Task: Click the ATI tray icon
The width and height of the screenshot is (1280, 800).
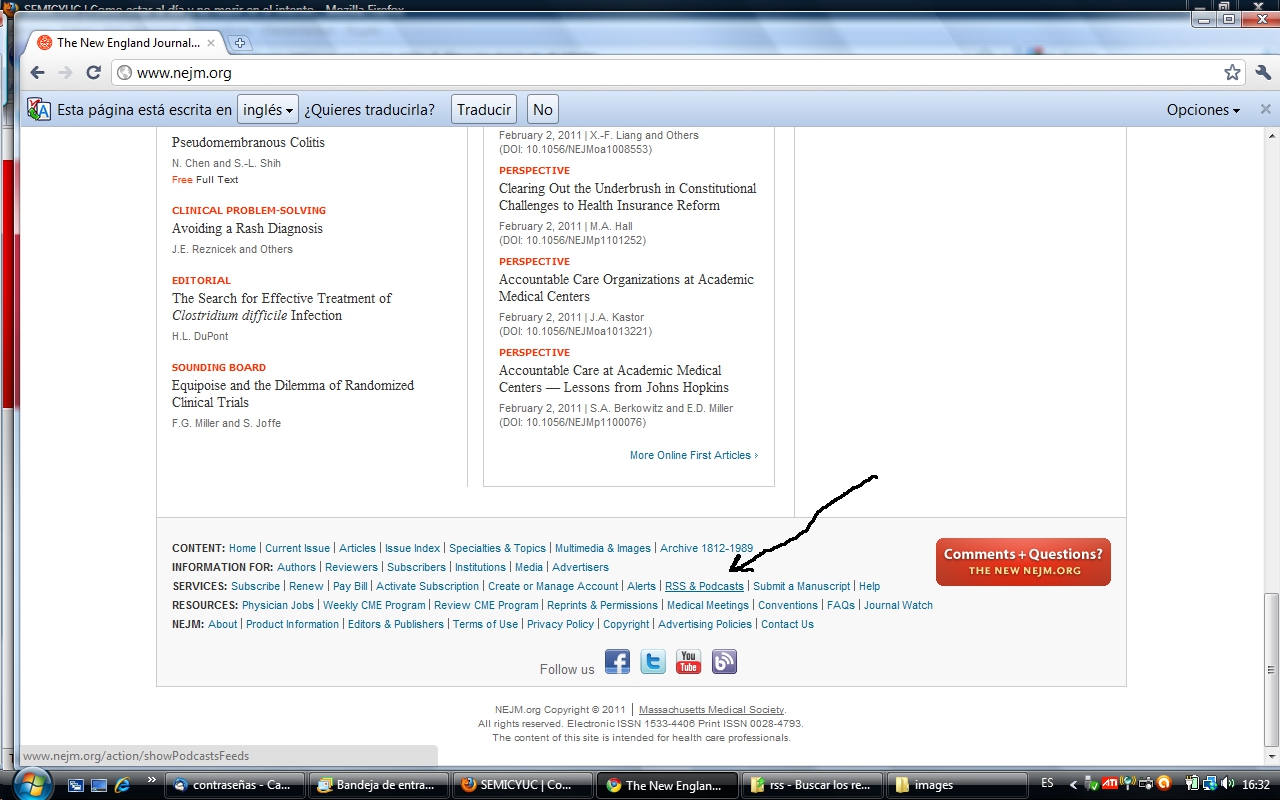Action: [1110, 785]
